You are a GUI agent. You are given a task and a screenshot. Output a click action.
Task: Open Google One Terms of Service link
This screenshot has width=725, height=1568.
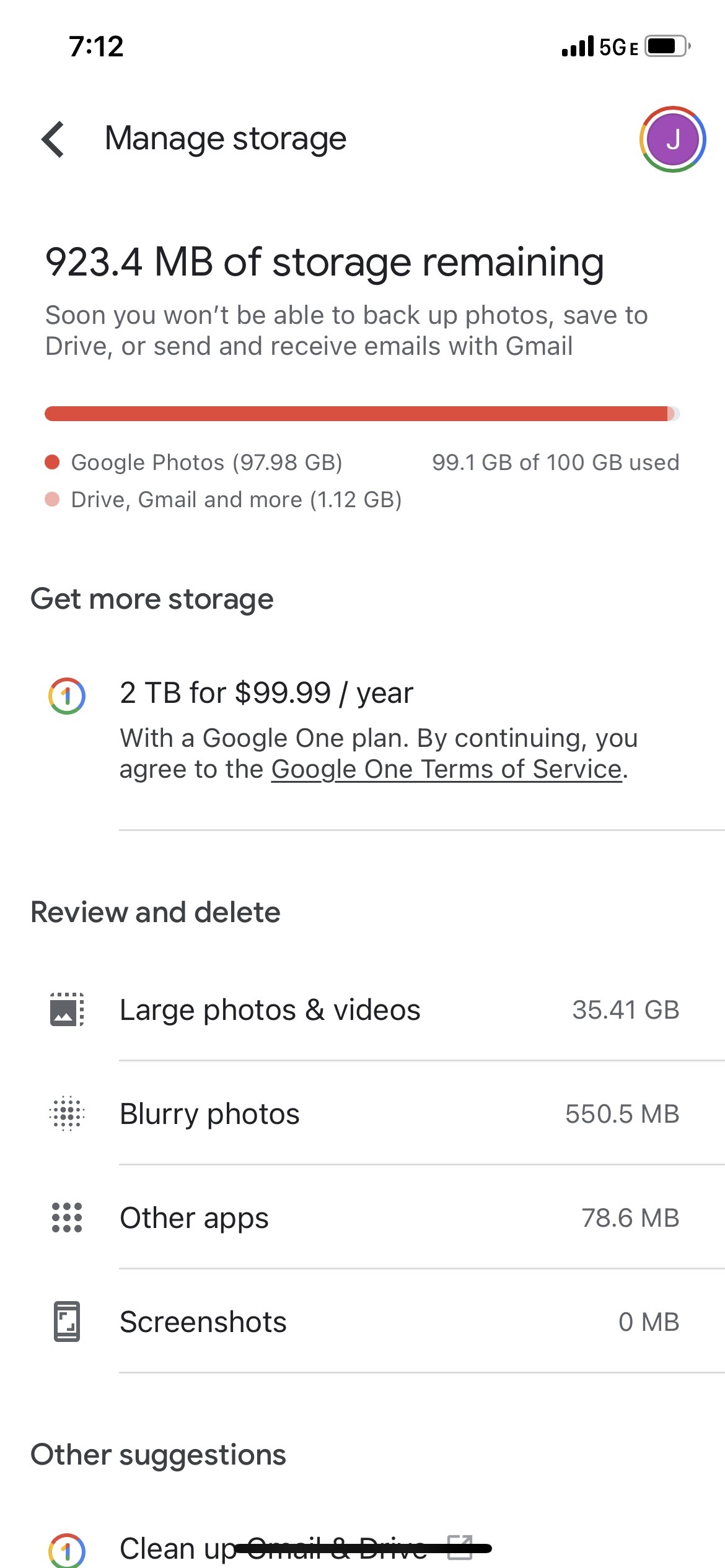point(446,770)
